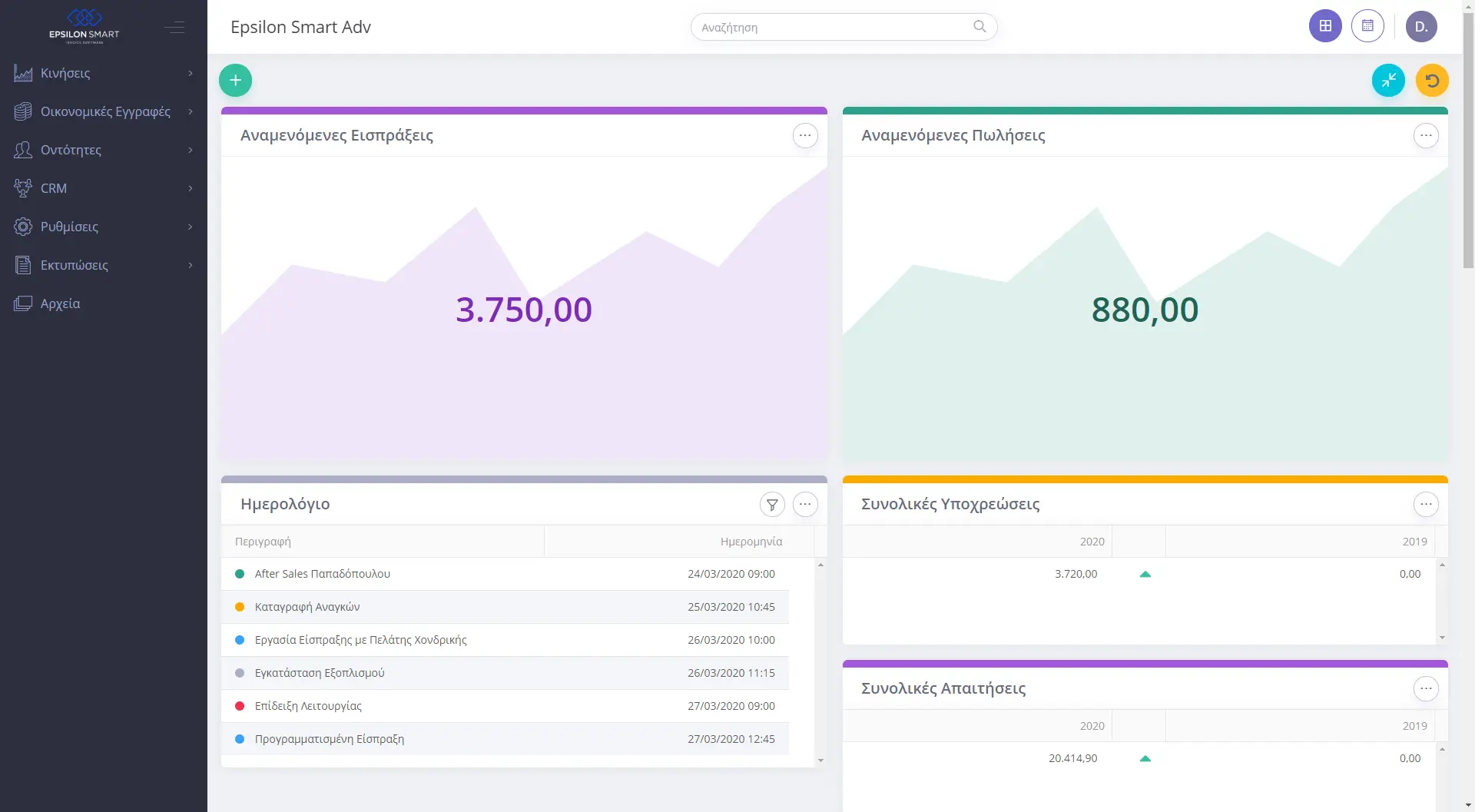
Task: Click the teal collapse widgets icon
Action: 1388,80
